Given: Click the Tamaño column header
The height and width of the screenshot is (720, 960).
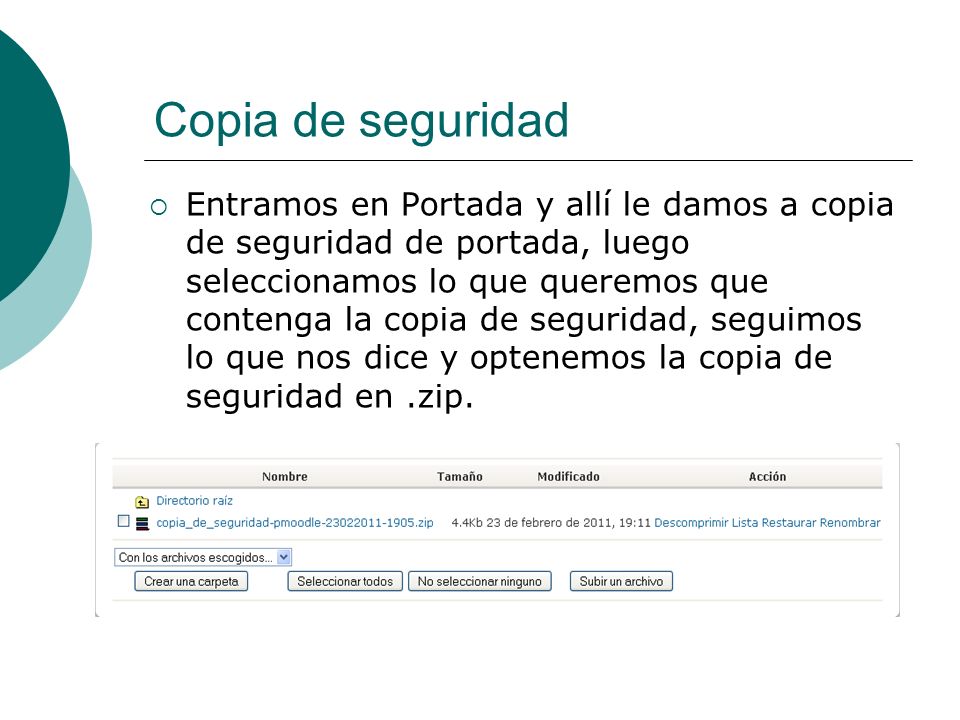Looking at the screenshot, I should point(460,476).
